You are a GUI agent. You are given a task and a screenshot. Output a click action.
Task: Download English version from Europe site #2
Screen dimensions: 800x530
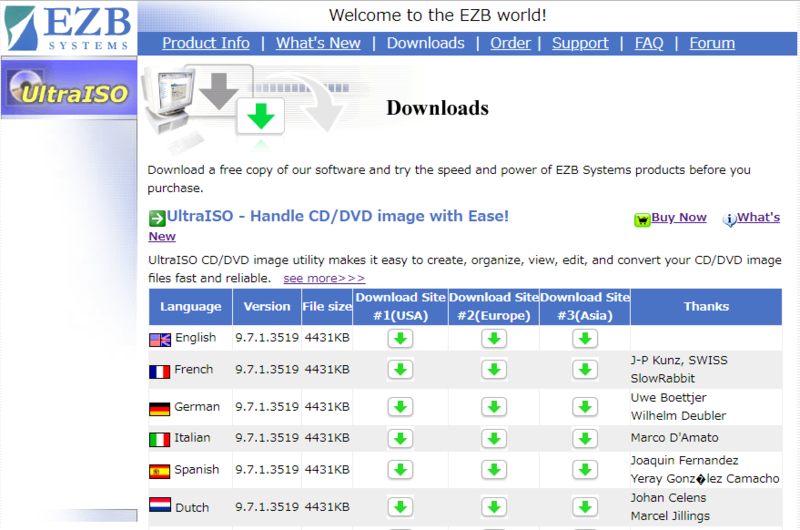click(493, 338)
